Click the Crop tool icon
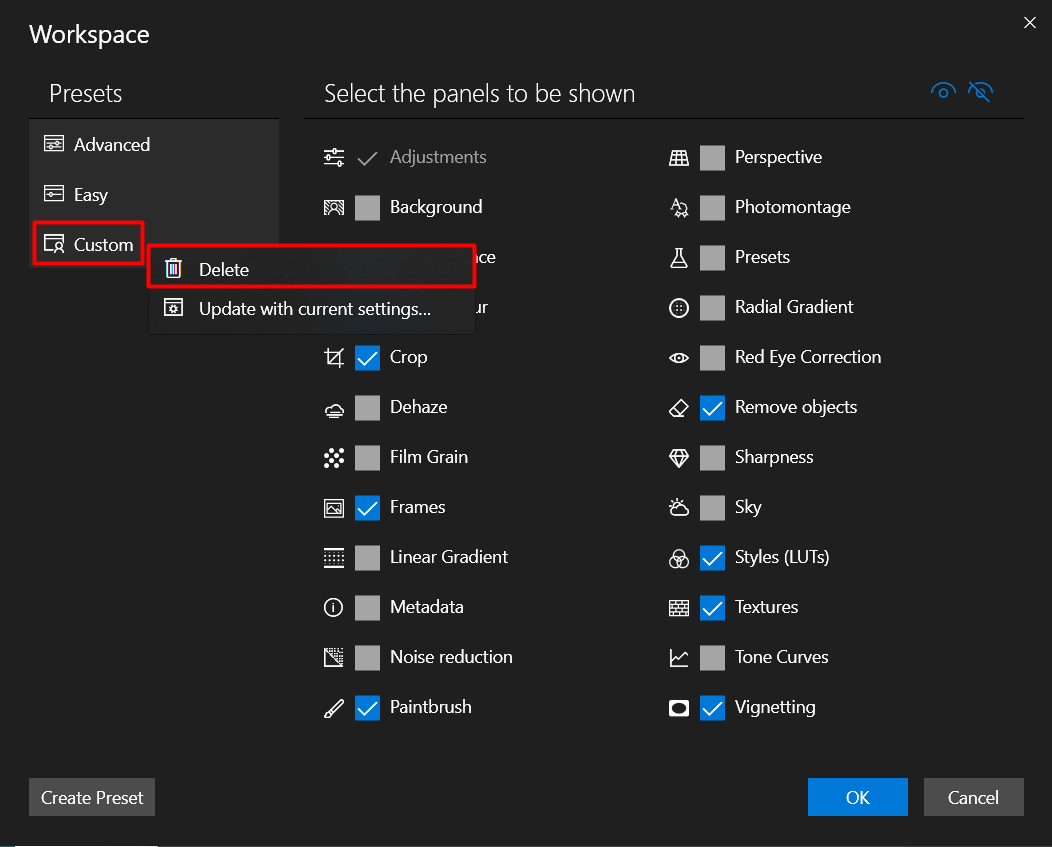Image resolution: width=1052 pixels, height=847 pixels. point(333,358)
